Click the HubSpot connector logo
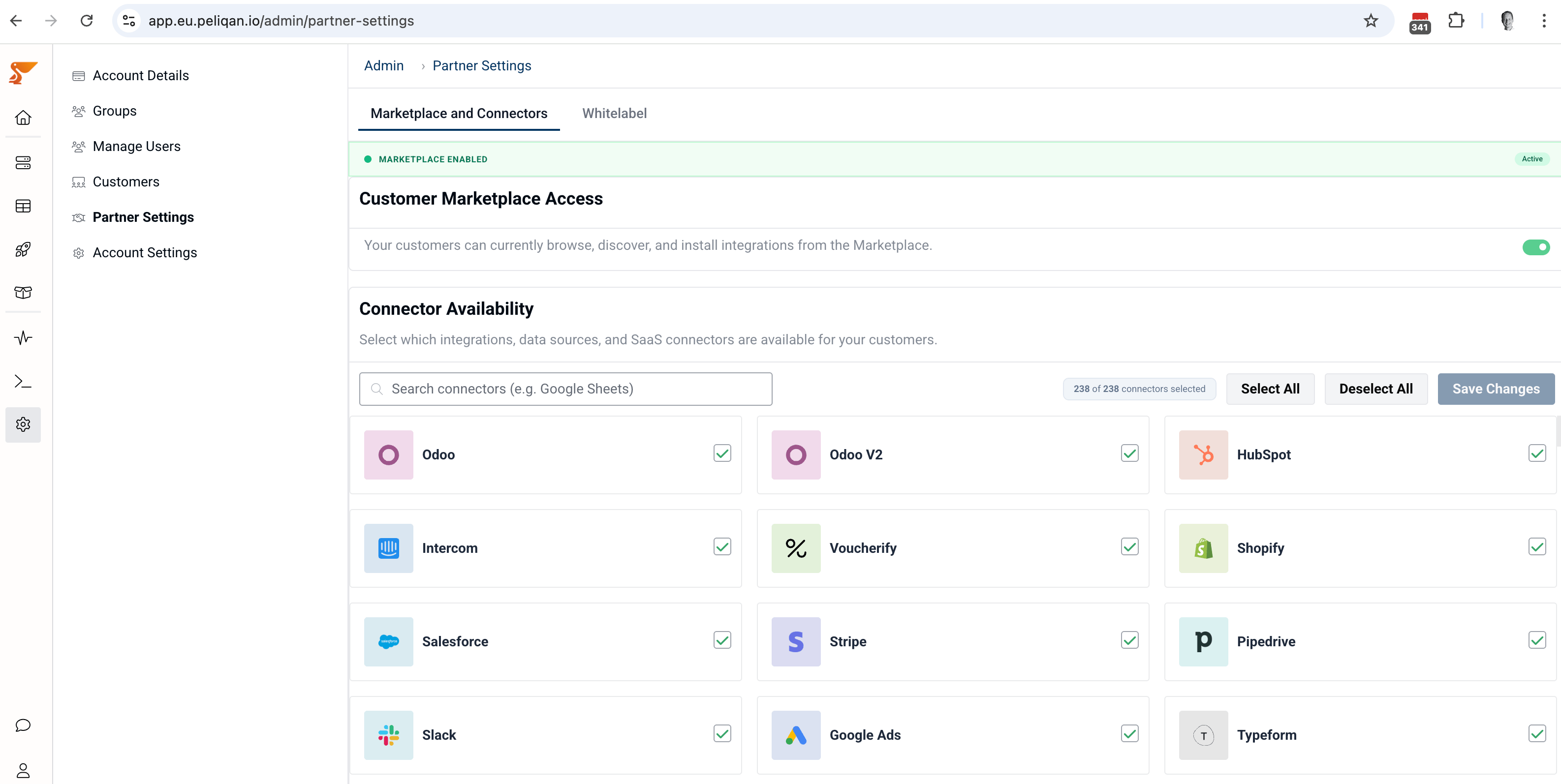This screenshot has width=1561, height=784. pyautogui.click(x=1203, y=454)
